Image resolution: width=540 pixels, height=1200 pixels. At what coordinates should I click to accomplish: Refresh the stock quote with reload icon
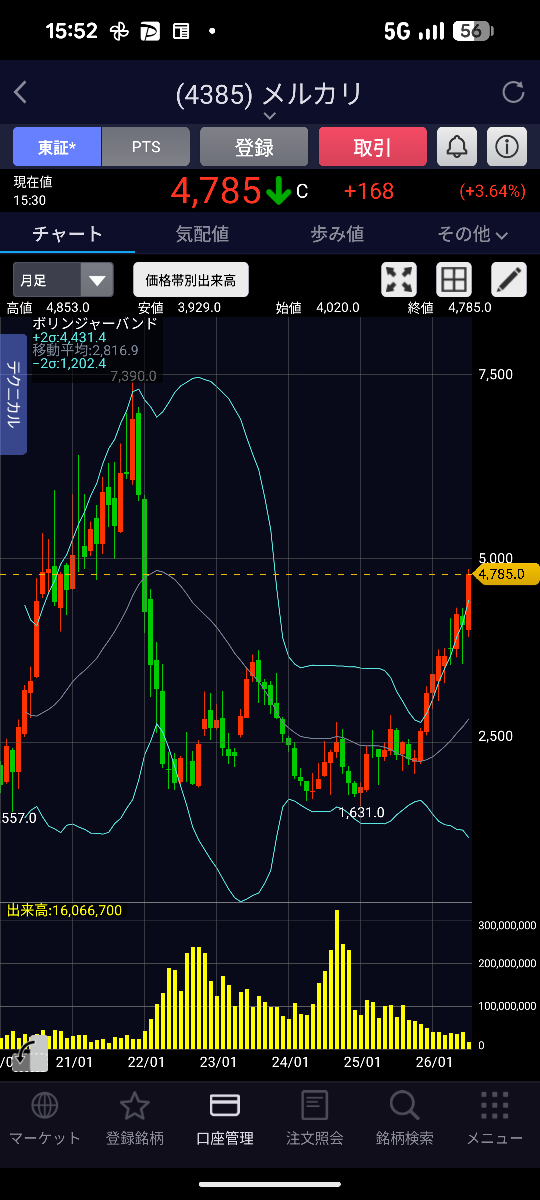click(513, 93)
